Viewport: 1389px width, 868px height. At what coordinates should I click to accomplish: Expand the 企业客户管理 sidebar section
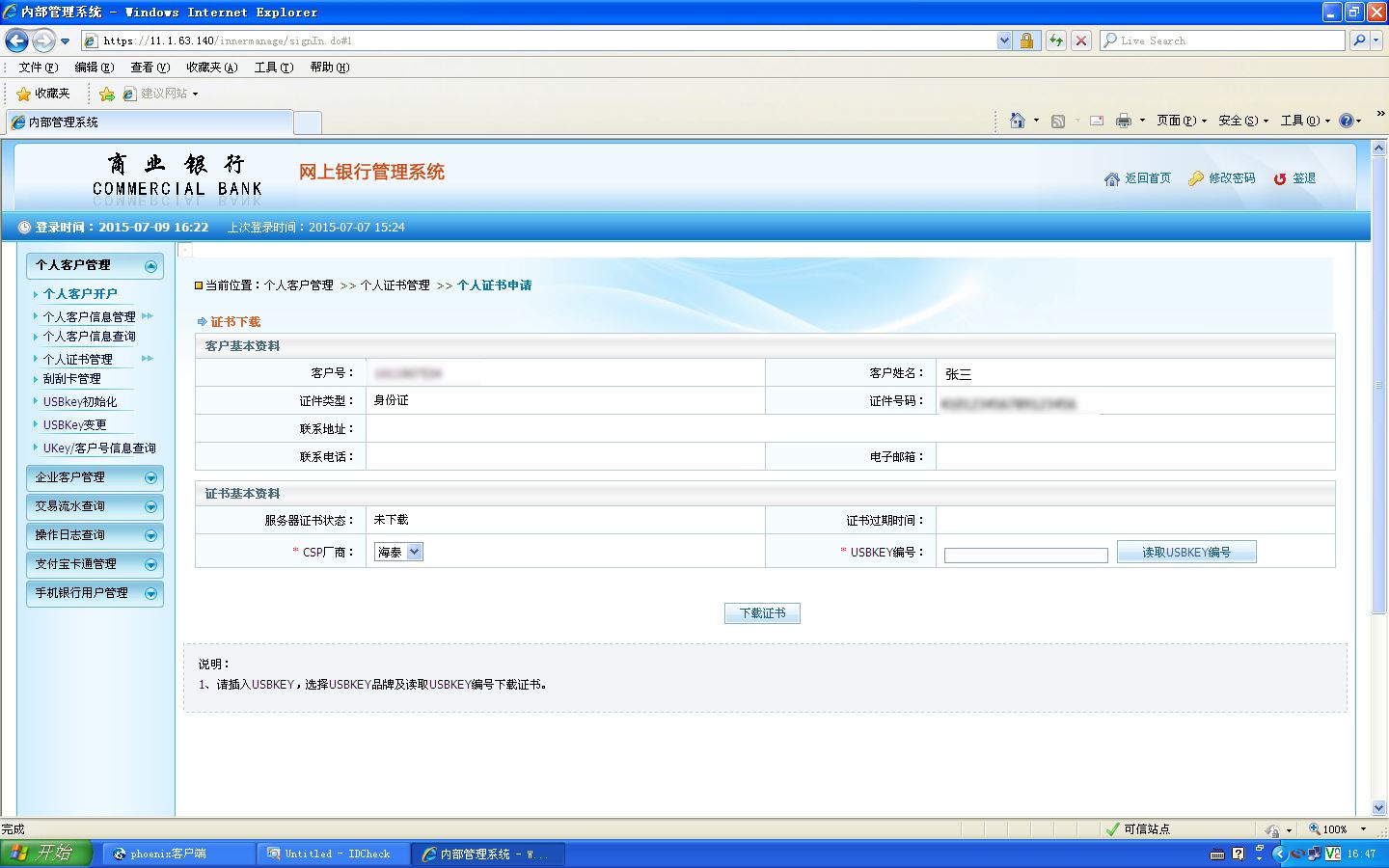click(x=95, y=477)
